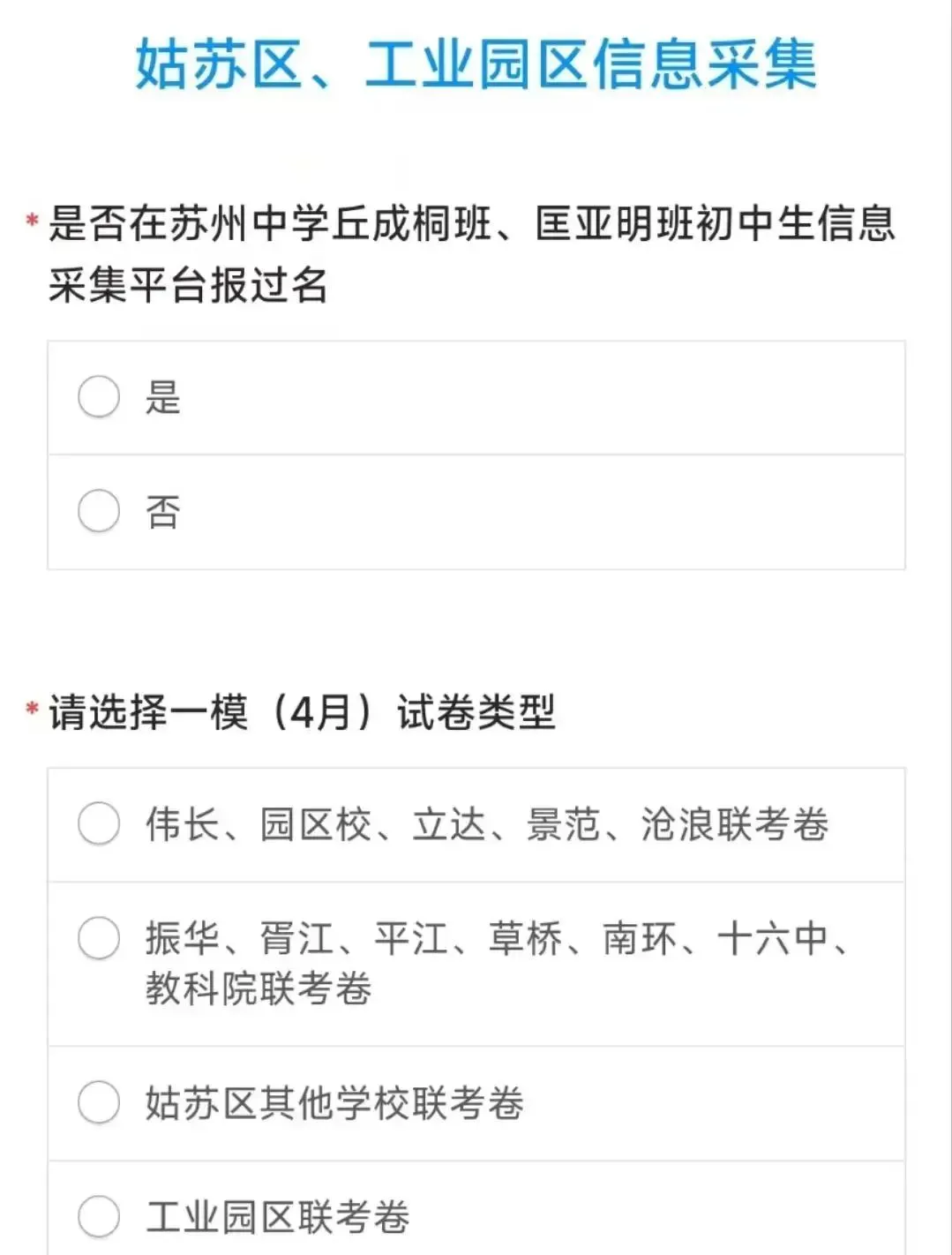Click the 伟长、园区校、立达、景范、沧浪联考卷 label

[x=487, y=824]
